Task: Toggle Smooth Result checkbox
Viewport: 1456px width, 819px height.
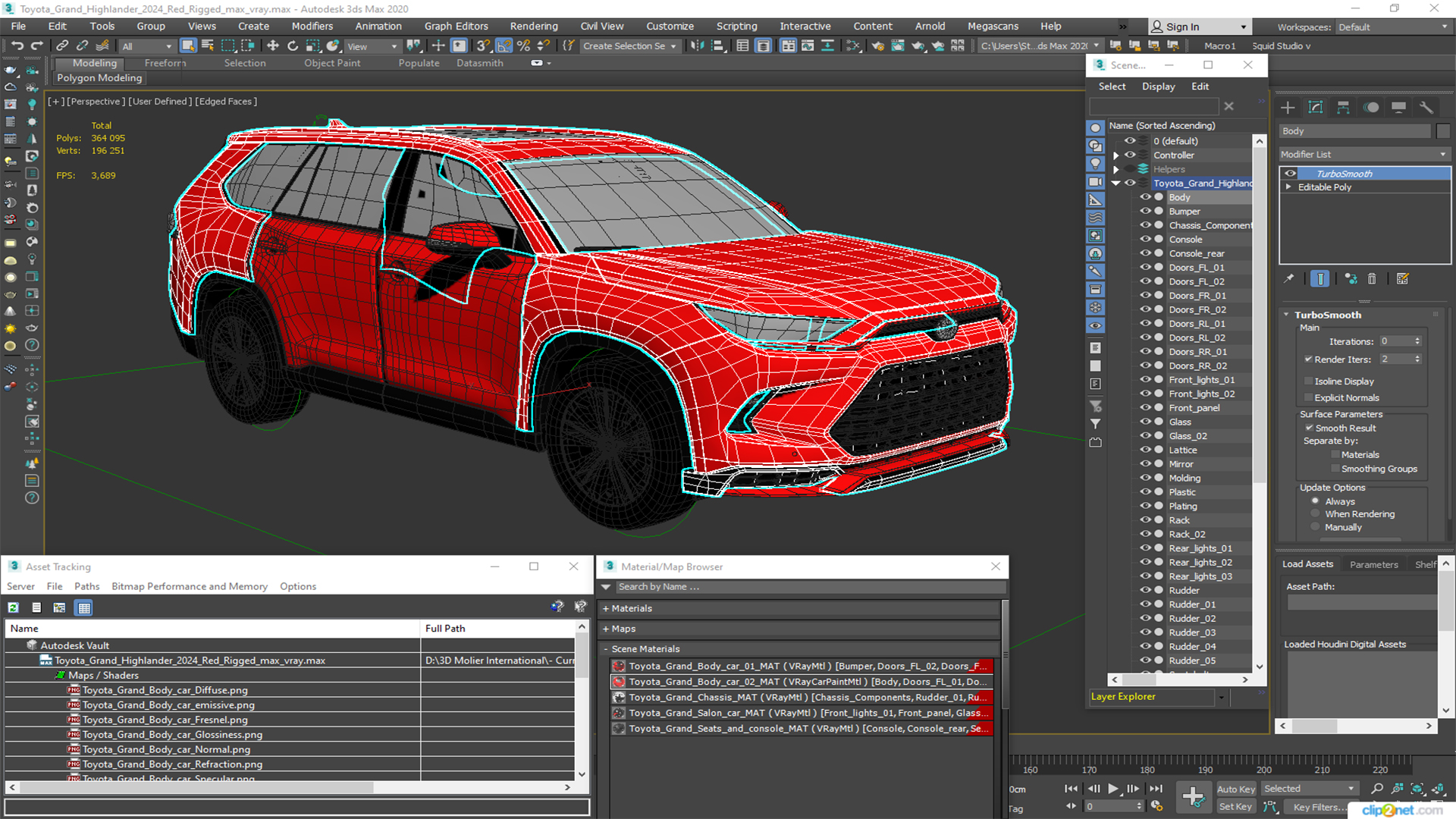Action: (x=1309, y=428)
